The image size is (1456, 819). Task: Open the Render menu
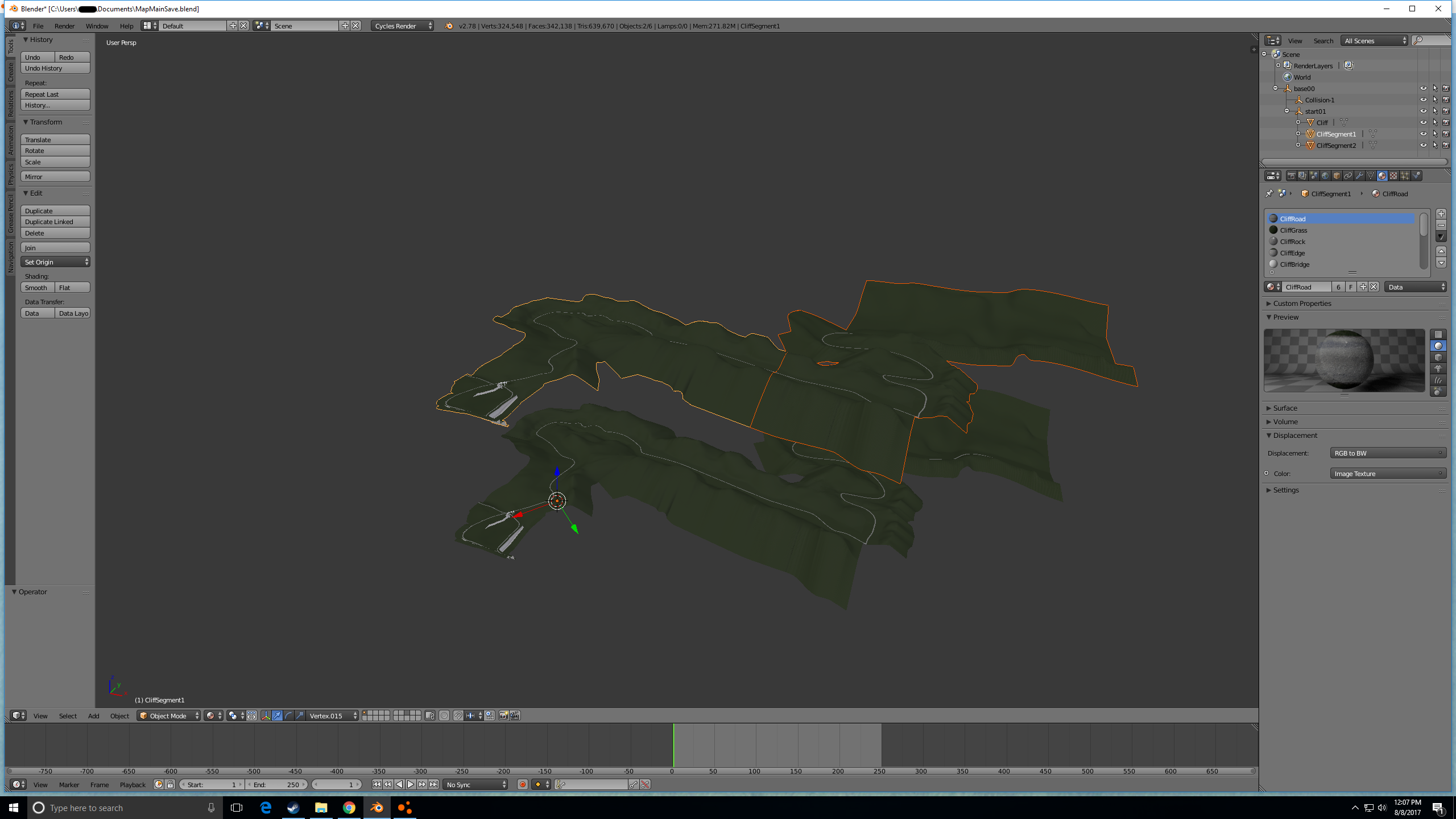(64, 26)
